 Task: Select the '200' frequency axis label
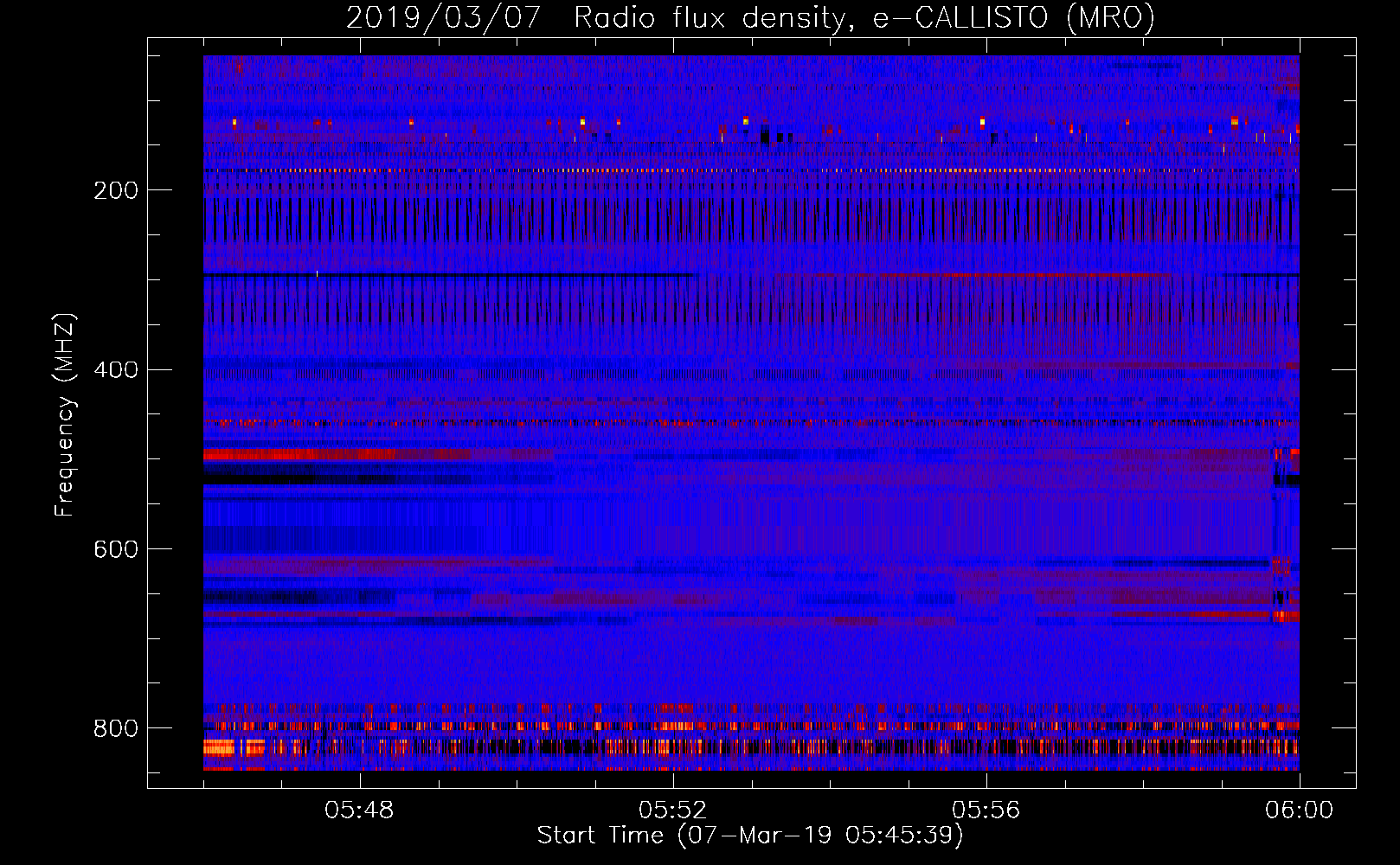(116, 190)
